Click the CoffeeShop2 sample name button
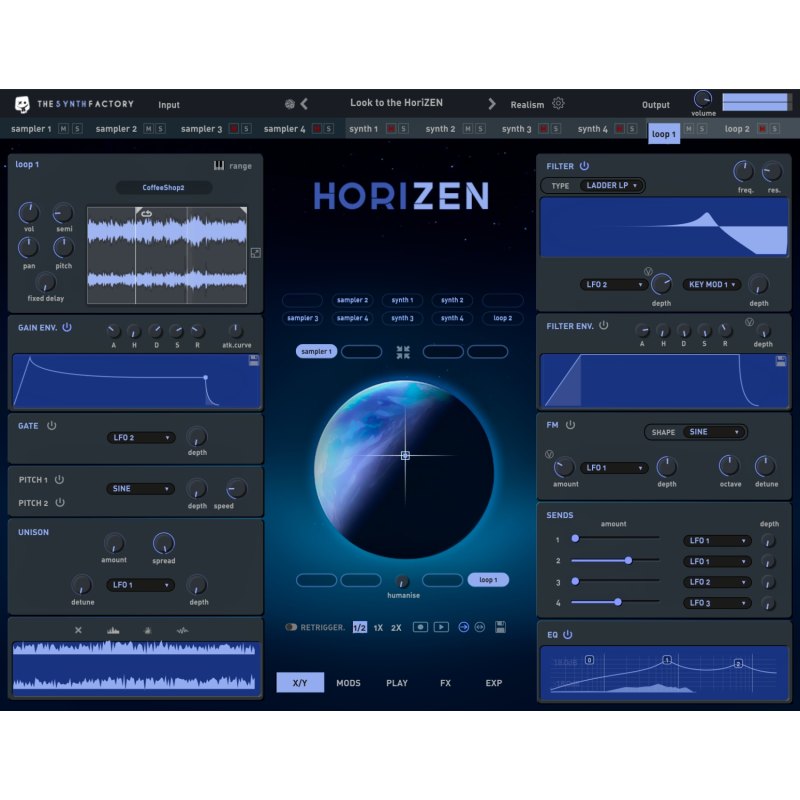This screenshot has height=800, width=800. point(164,187)
